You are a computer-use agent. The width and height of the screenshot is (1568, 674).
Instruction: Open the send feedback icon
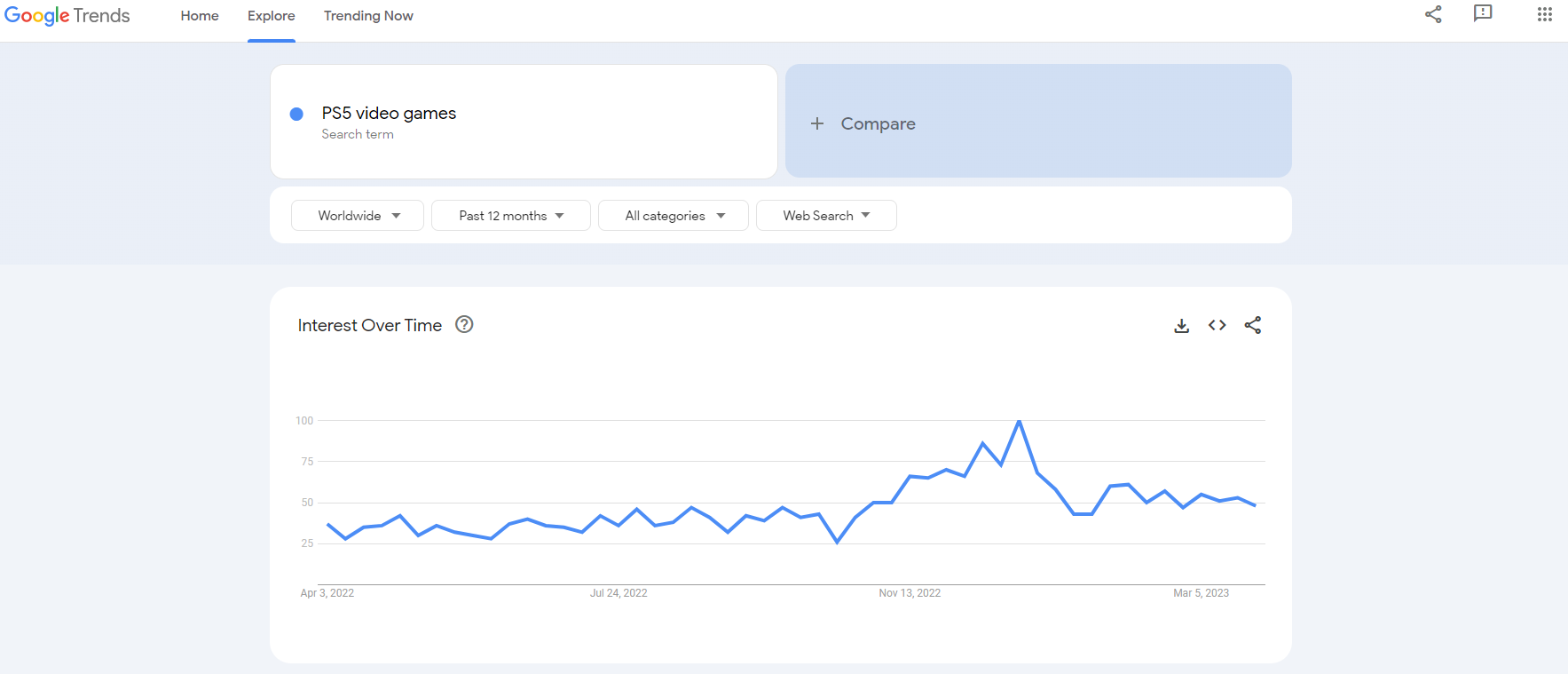pyautogui.click(x=1483, y=13)
